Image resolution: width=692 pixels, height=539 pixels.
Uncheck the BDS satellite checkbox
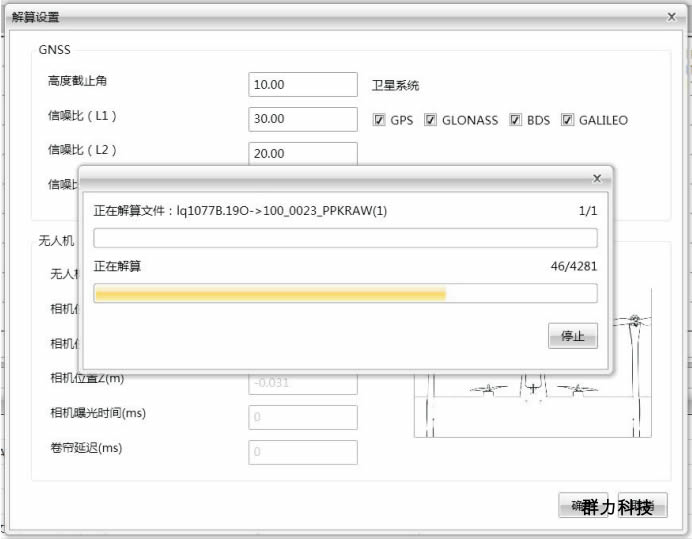coord(516,120)
